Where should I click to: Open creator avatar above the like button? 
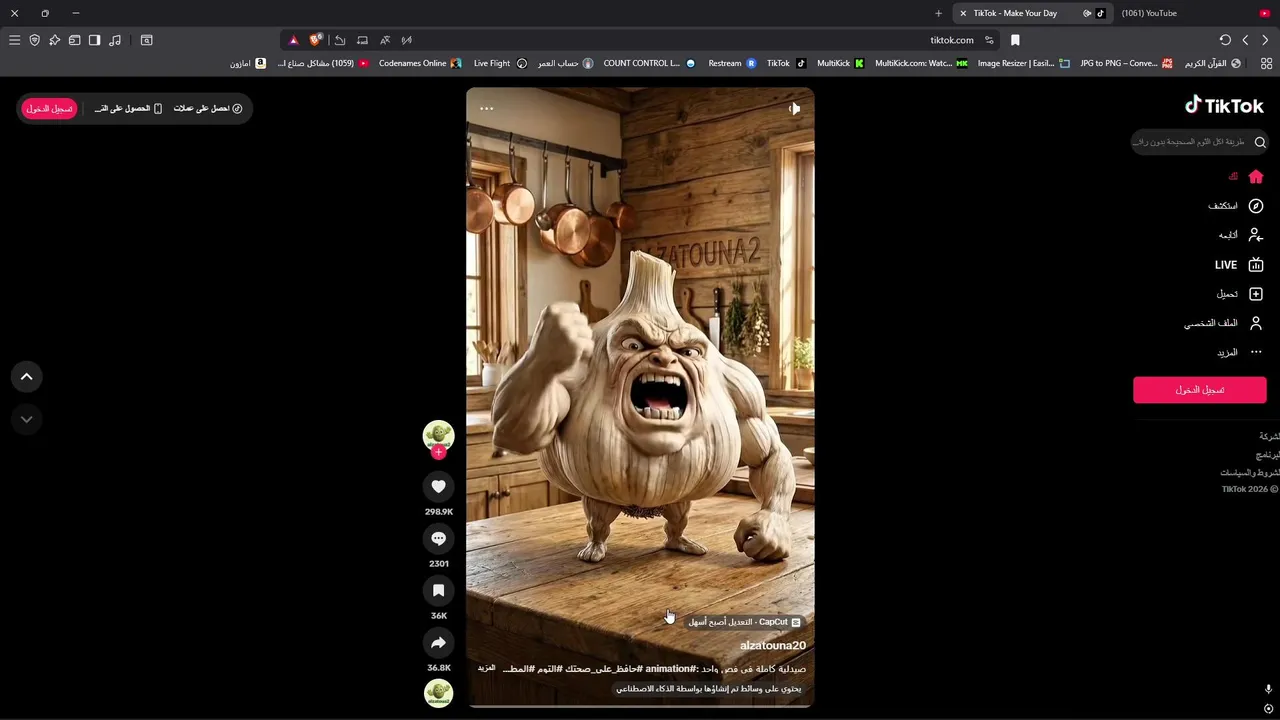tap(438, 436)
